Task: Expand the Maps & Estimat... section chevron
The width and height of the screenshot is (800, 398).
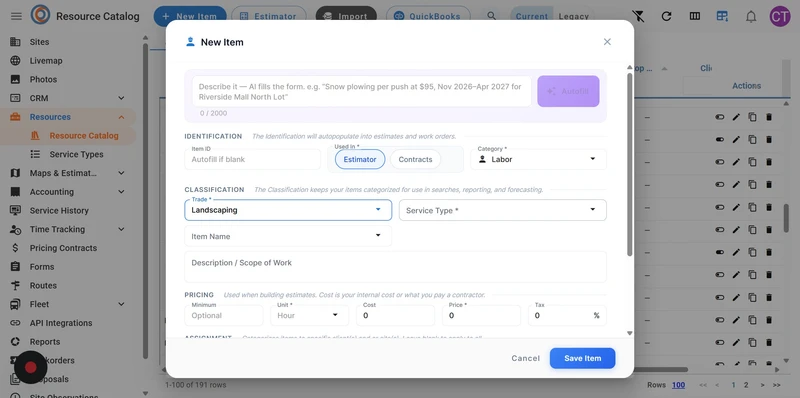Action: (x=121, y=173)
